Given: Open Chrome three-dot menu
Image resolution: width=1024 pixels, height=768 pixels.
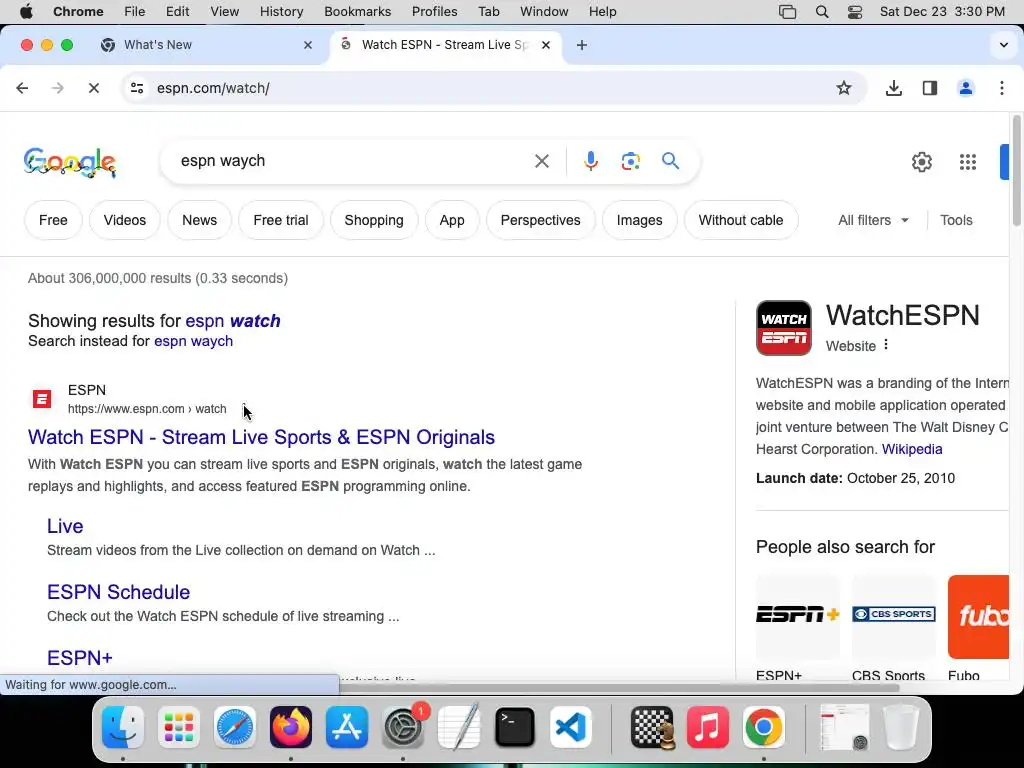Looking at the screenshot, I should pos(1002,88).
